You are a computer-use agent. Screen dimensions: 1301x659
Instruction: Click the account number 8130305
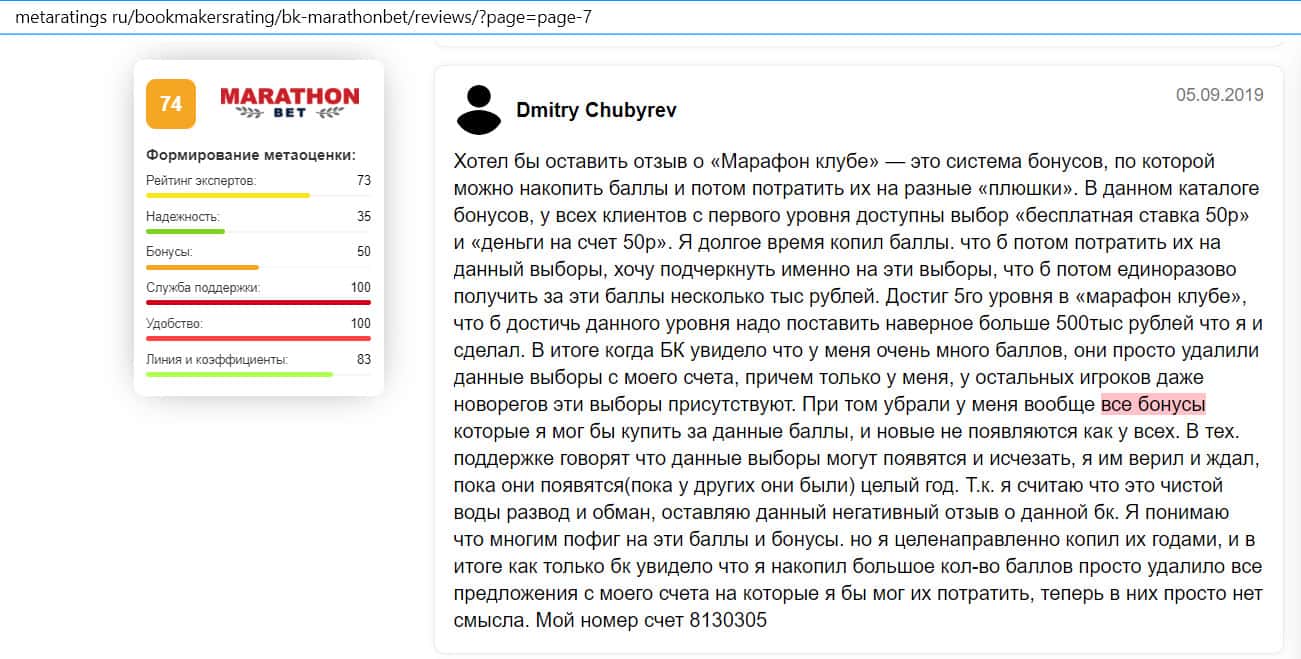727,620
